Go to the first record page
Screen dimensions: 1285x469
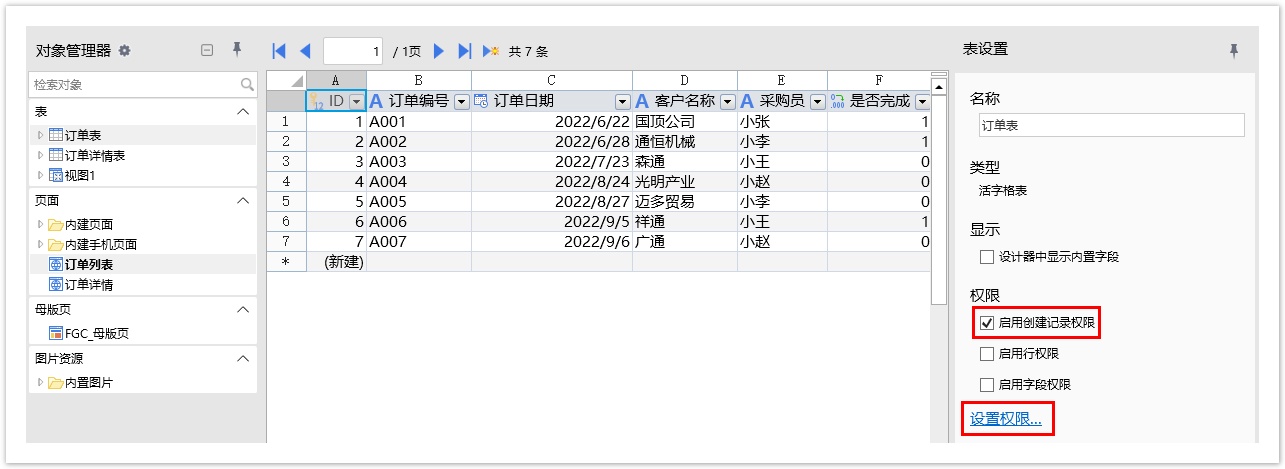pos(279,51)
